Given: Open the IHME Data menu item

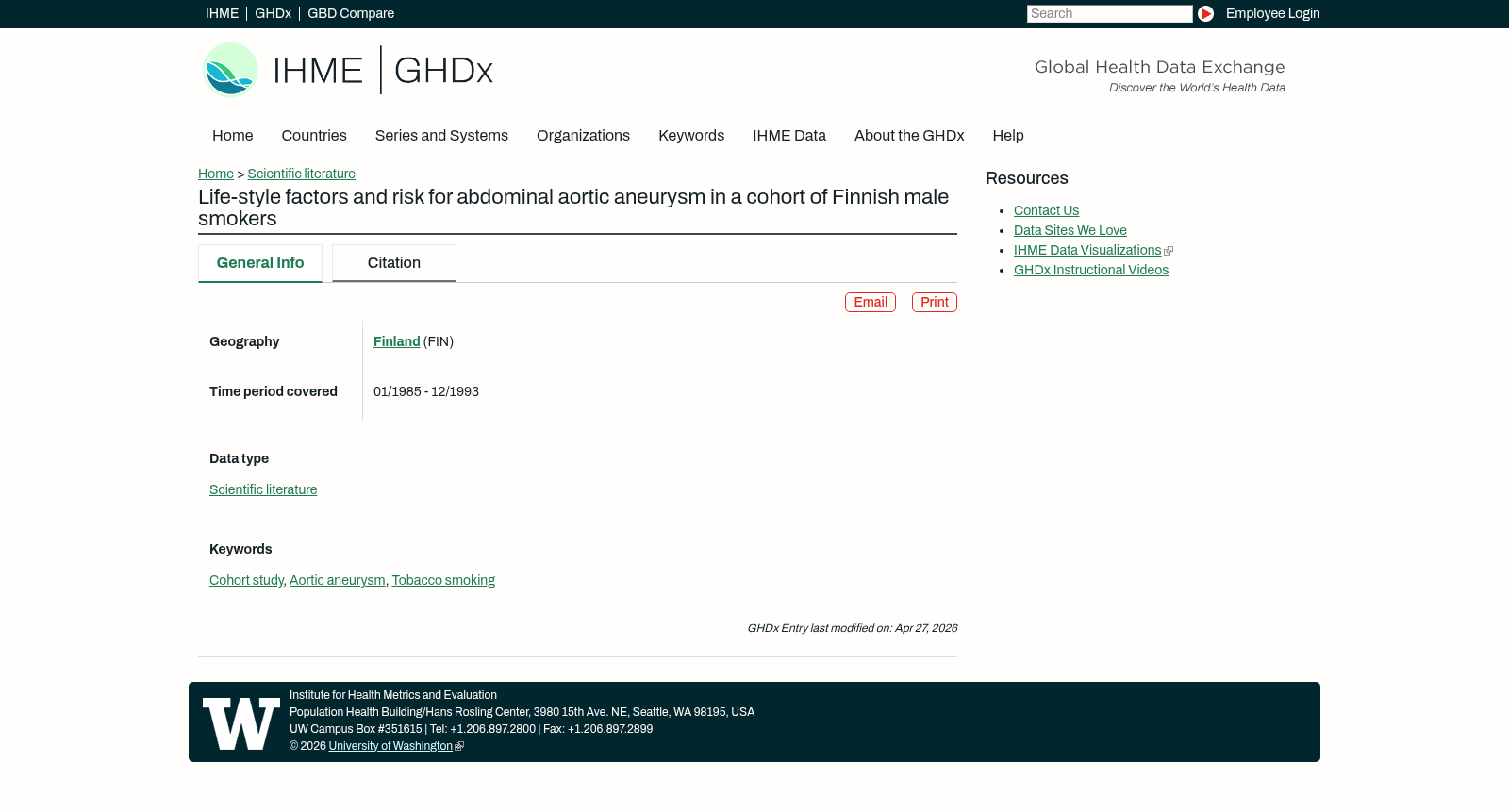Looking at the screenshot, I should 789,136.
